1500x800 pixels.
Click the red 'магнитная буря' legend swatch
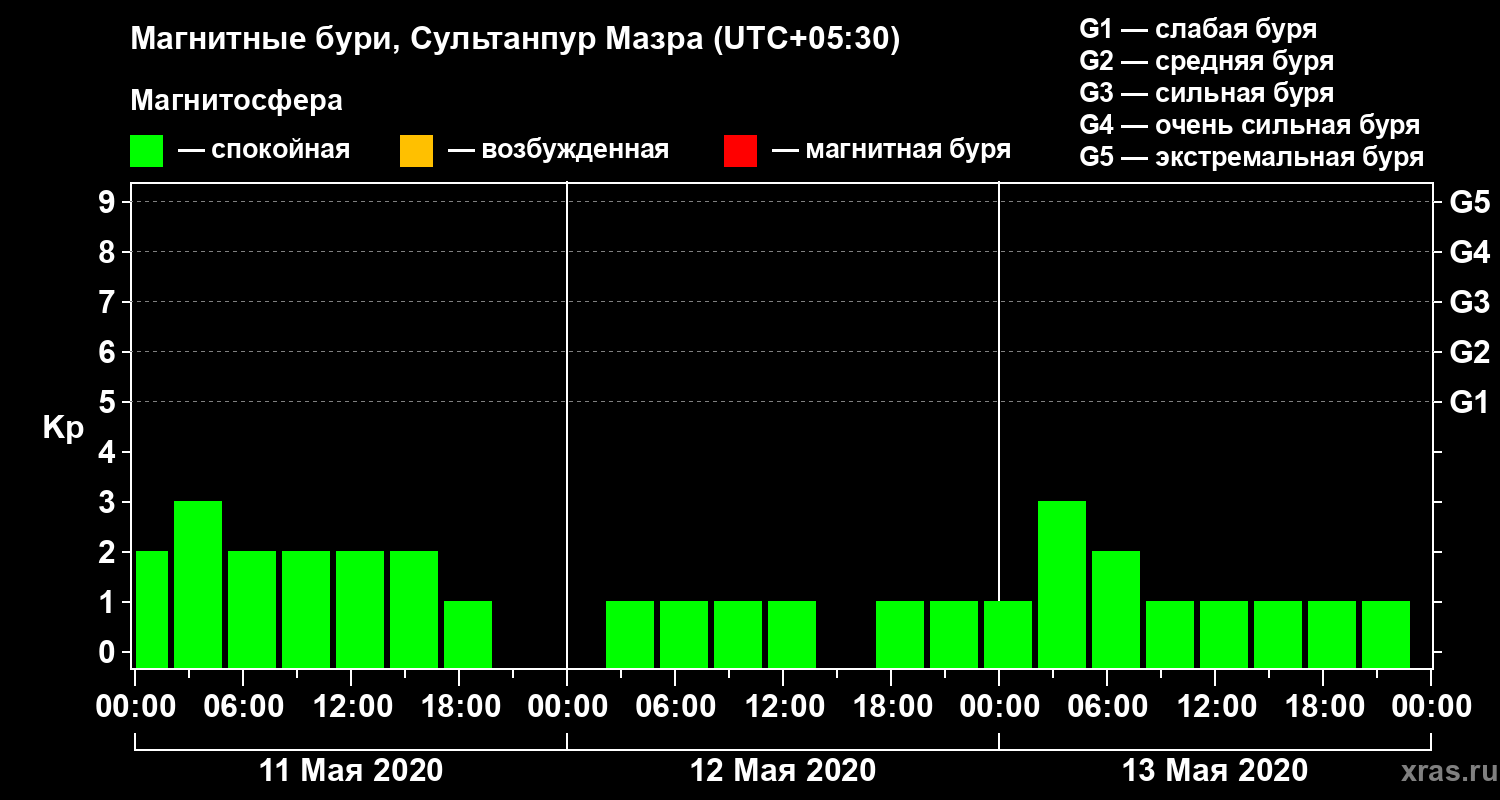(x=740, y=151)
